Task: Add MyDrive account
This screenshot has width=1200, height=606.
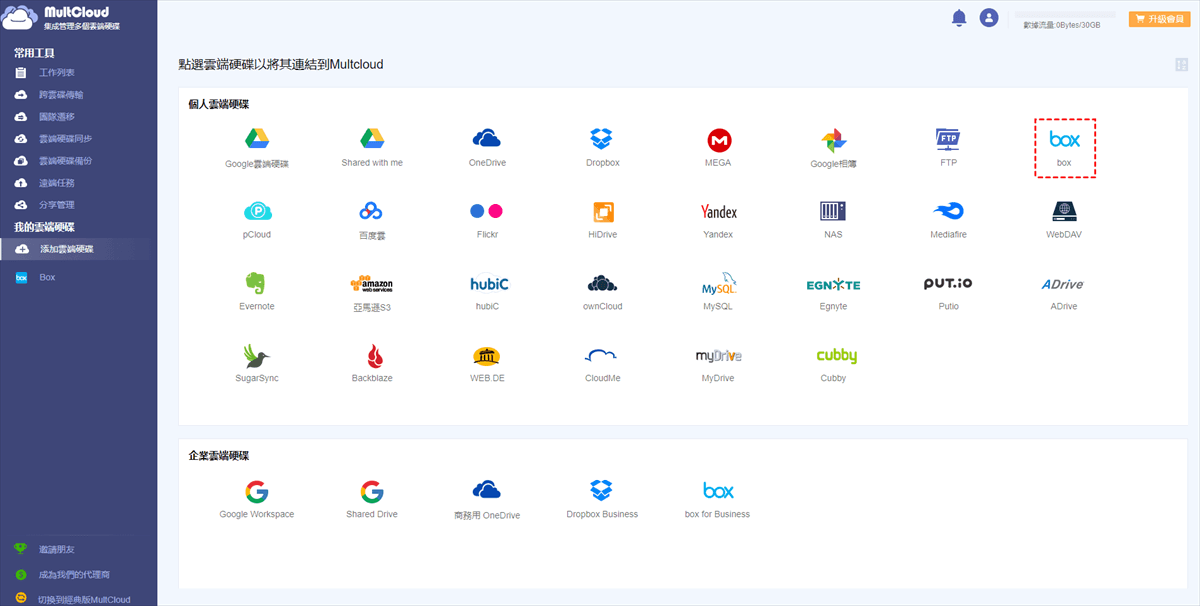Action: pos(718,356)
